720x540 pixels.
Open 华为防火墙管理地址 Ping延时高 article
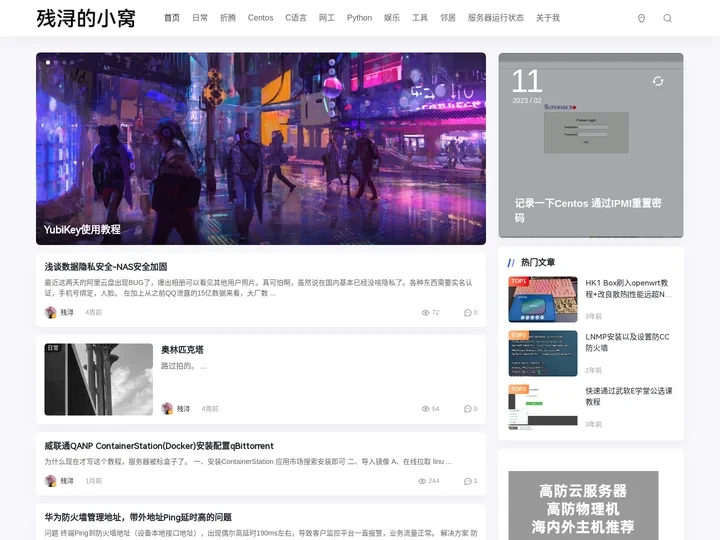(x=138, y=517)
